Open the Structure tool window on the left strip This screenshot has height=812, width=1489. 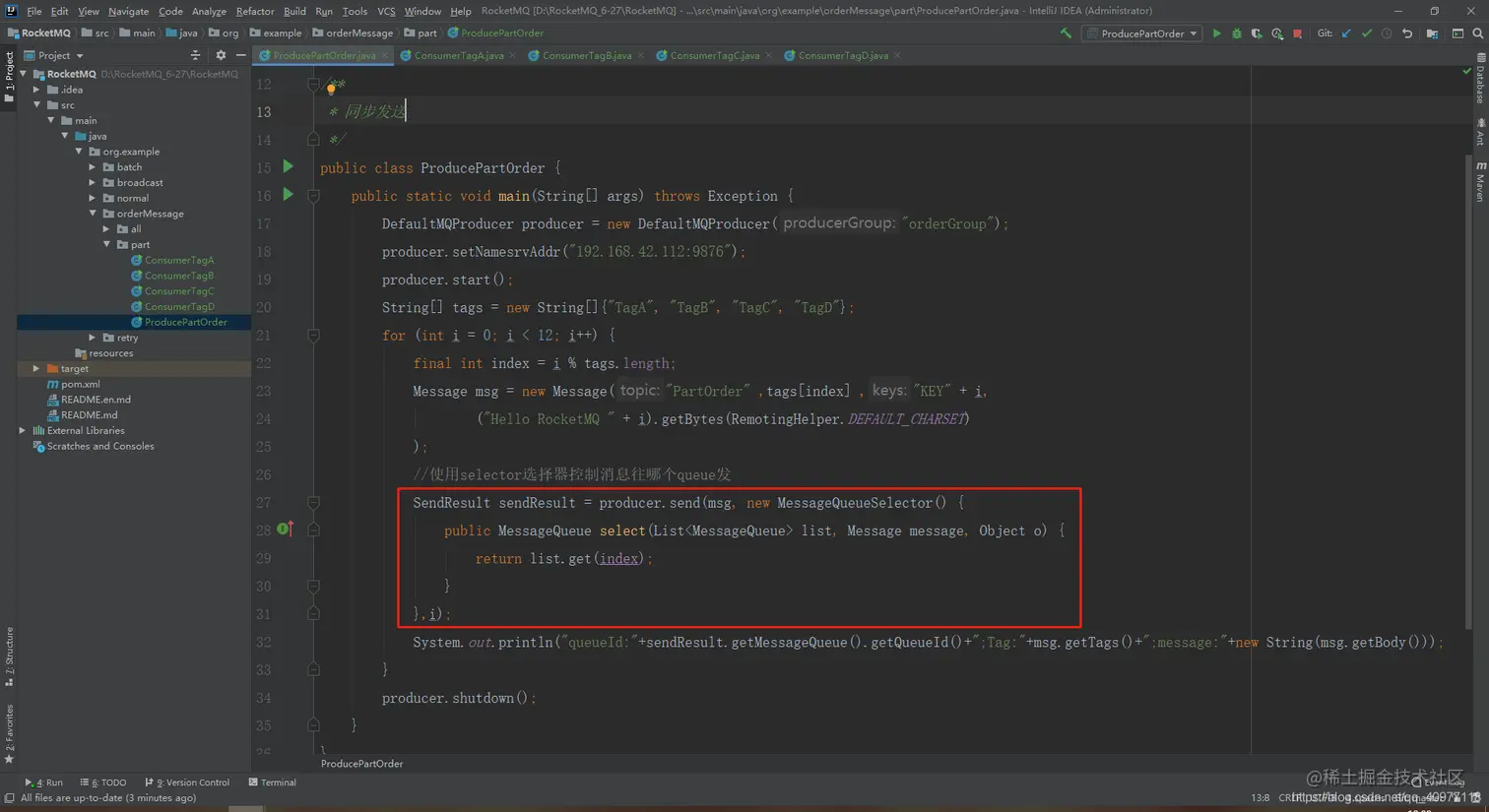point(9,656)
